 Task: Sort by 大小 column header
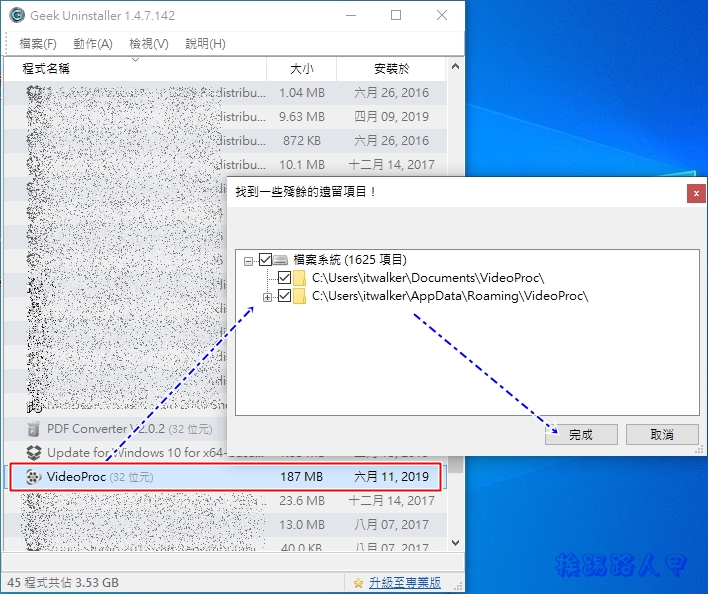(x=302, y=69)
